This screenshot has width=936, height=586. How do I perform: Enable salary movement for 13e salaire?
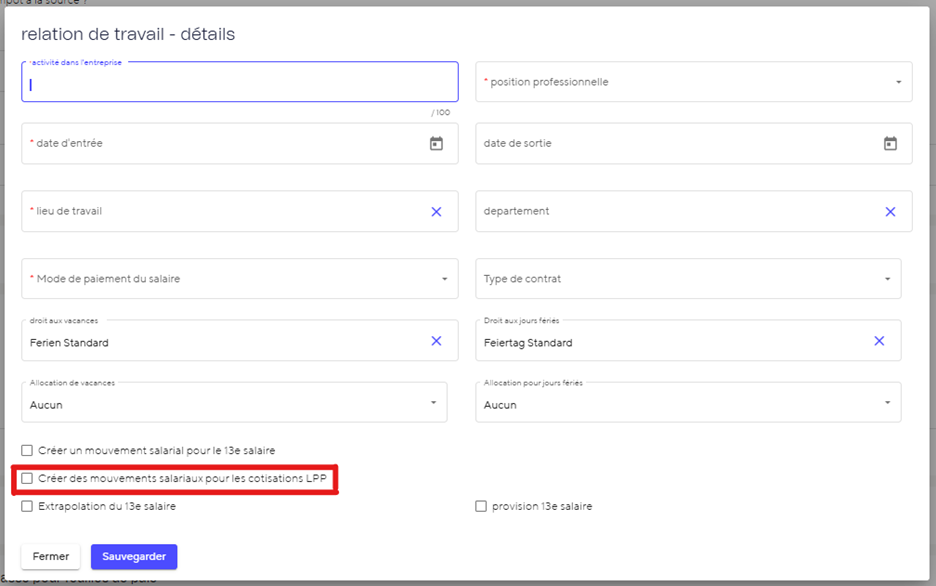point(28,451)
